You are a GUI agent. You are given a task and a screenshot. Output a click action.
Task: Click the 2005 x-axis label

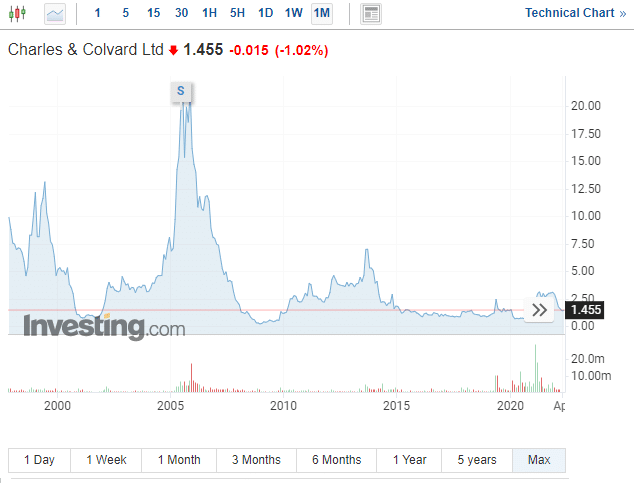pos(171,405)
